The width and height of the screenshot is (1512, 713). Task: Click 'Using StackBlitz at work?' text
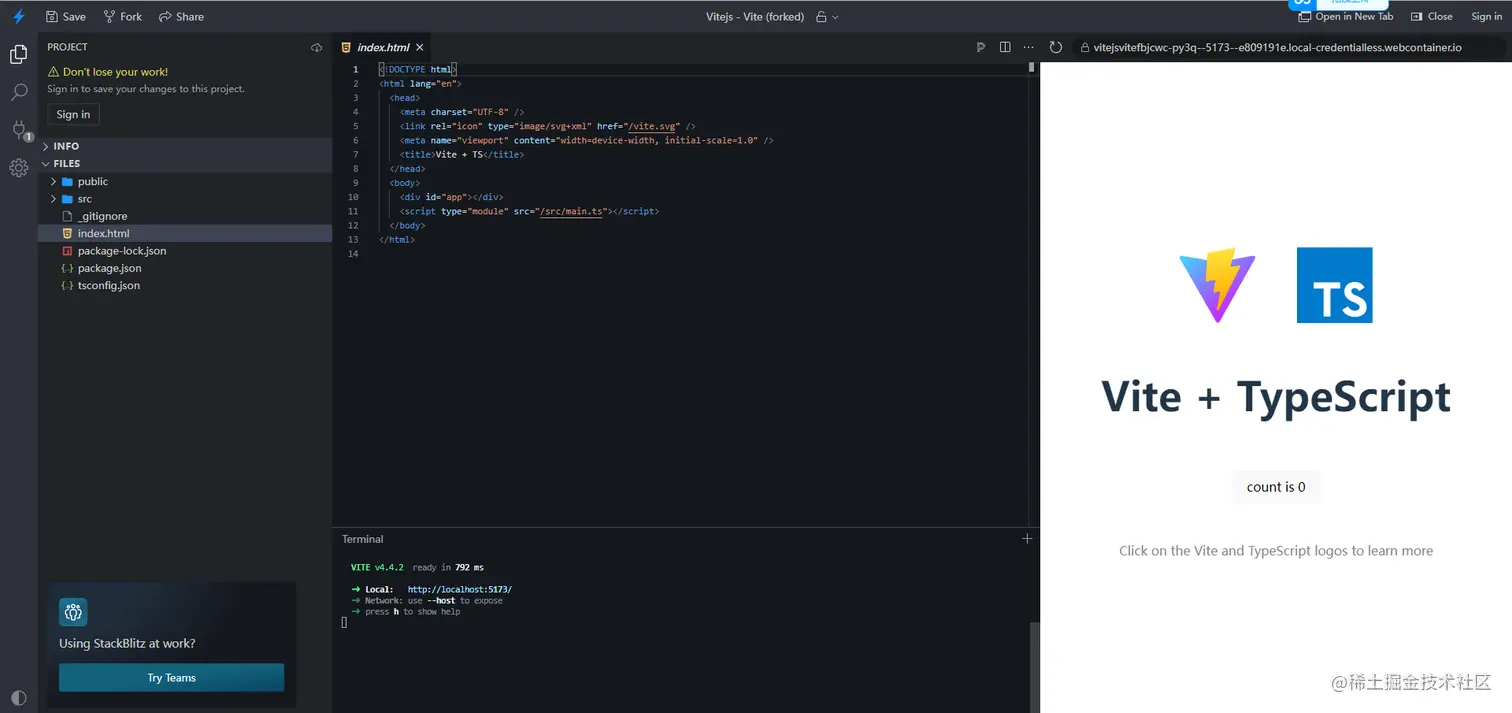(x=127, y=643)
